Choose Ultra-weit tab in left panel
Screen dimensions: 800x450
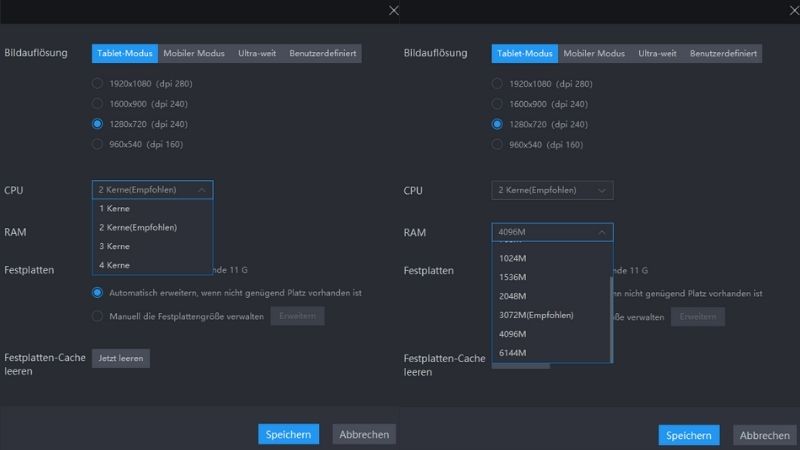point(257,53)
